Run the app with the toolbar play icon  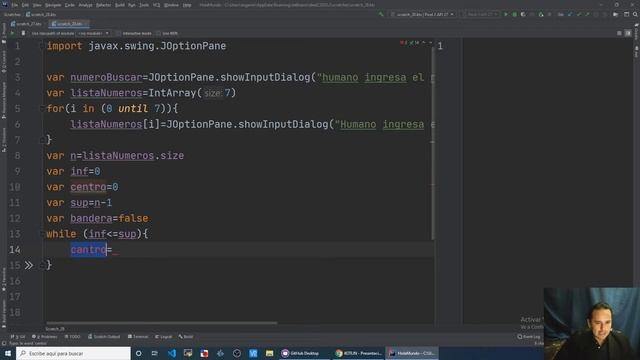point(506,14)
